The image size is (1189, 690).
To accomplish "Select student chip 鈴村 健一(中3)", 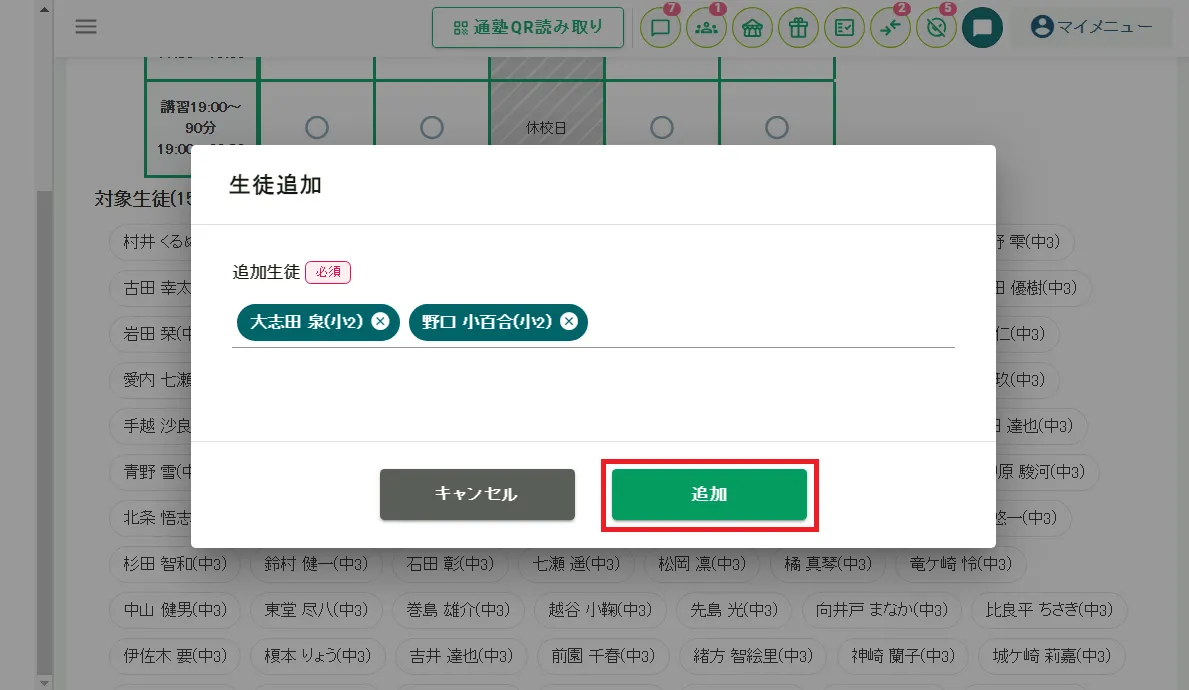I will pyautogui.click(x=316, y=564).
